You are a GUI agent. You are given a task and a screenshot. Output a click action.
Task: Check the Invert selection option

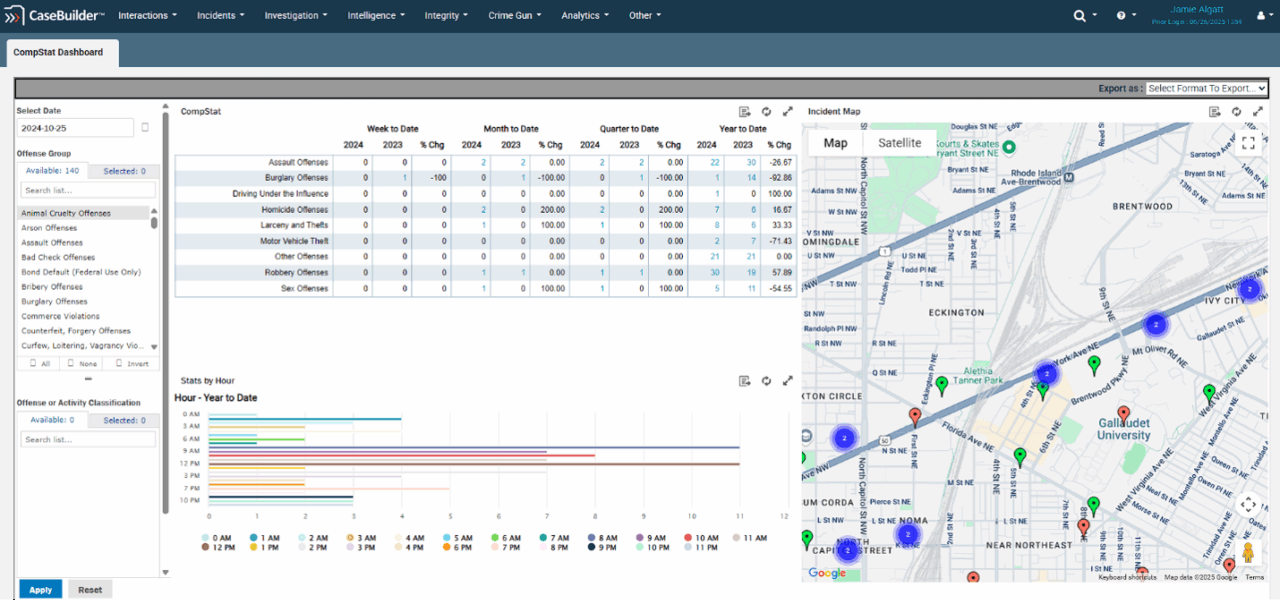tap(132, 364)
